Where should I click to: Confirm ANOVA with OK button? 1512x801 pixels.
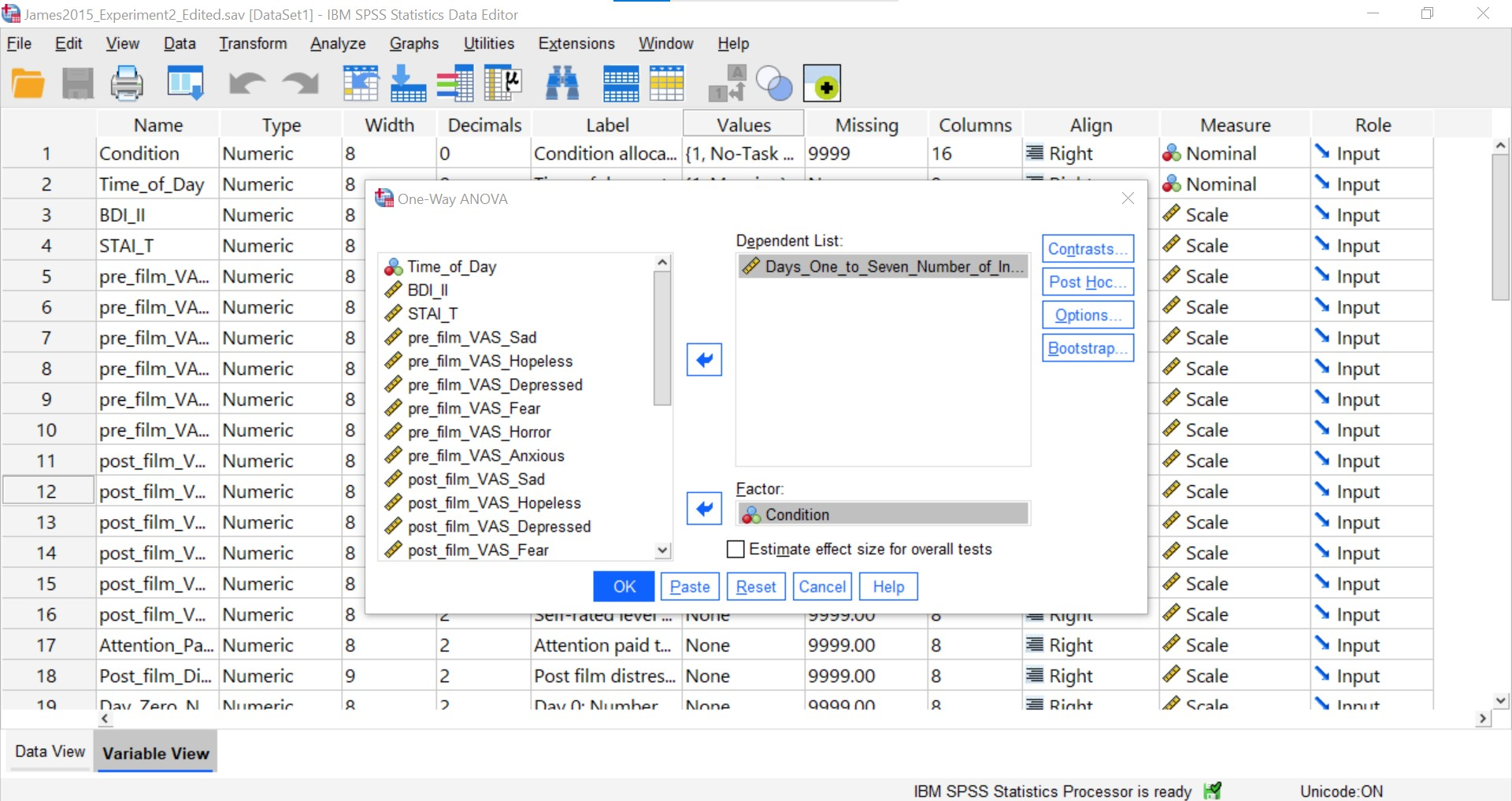(x=624, y=587)
